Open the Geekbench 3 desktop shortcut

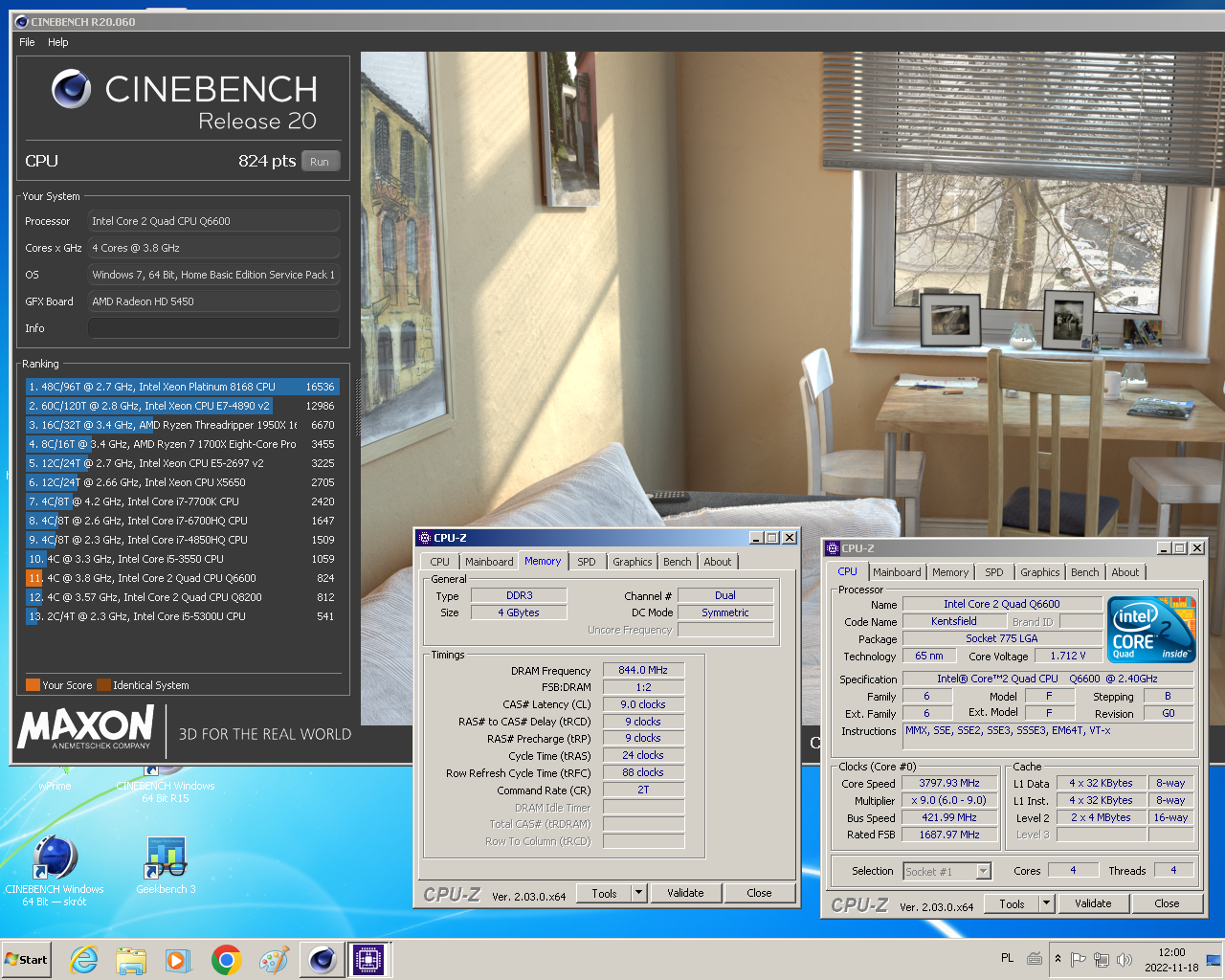pyautogui.click(x=166, y=865)
